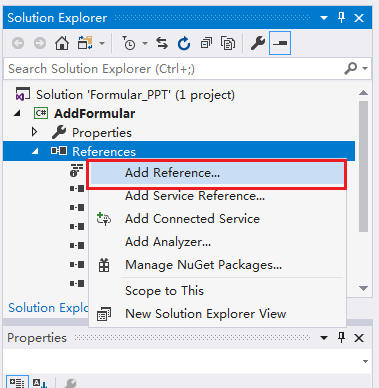This screenshot has height=388, width=379.
Task: Open project Properties via the wrench icon
Action: click(x=258, y=43)
